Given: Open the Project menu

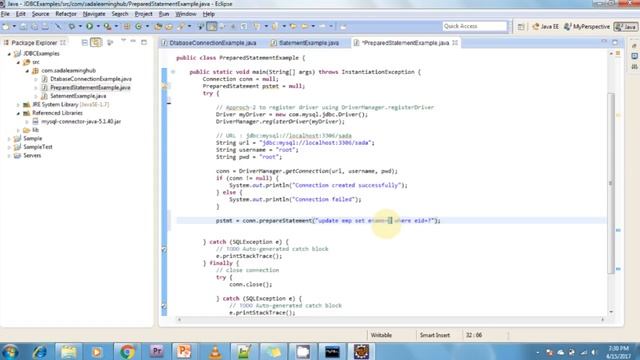Looking at the screenshot, I should [143, 14].
